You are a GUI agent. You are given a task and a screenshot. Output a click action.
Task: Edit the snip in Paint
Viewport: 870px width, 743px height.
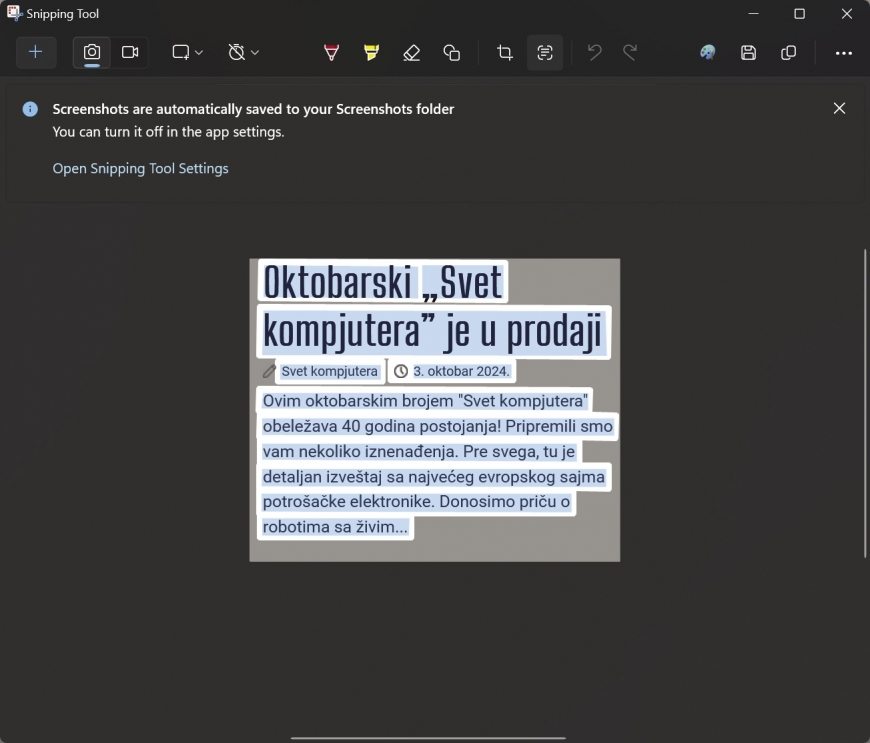(707, 53)
